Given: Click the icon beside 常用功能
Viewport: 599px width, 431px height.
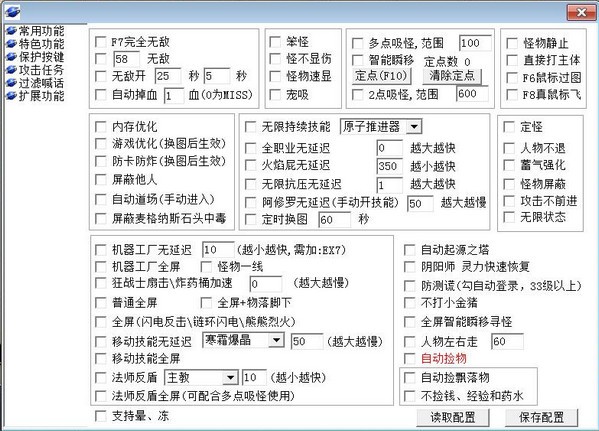Looking at the screenshot, I should pos(11,31).
